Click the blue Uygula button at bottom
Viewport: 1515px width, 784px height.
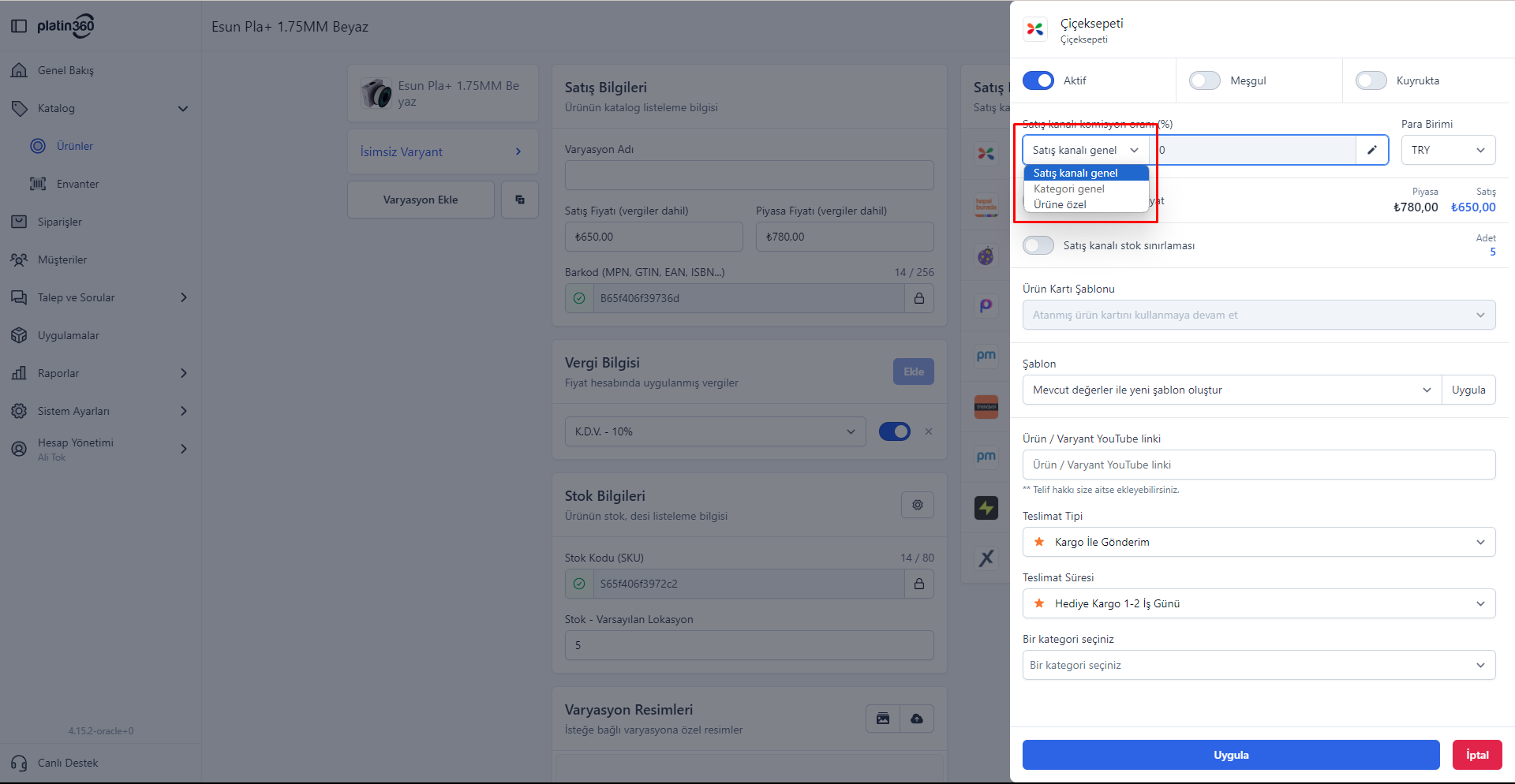[x=1231, y=755]
